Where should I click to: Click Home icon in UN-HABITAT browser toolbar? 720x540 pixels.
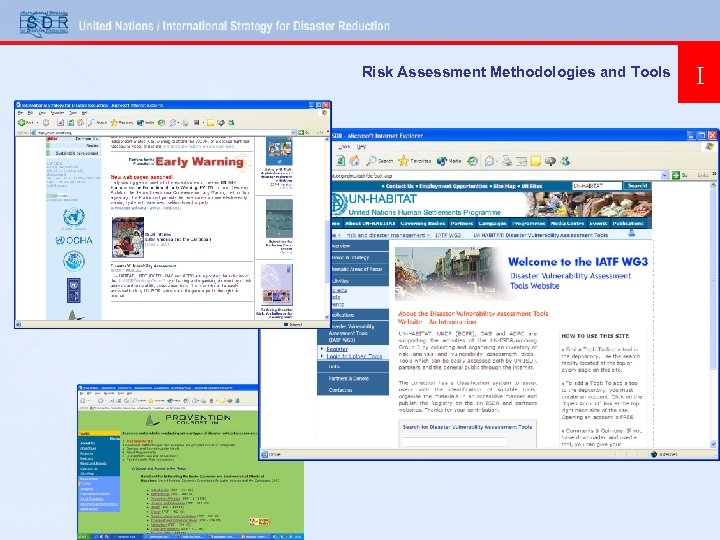354,161
